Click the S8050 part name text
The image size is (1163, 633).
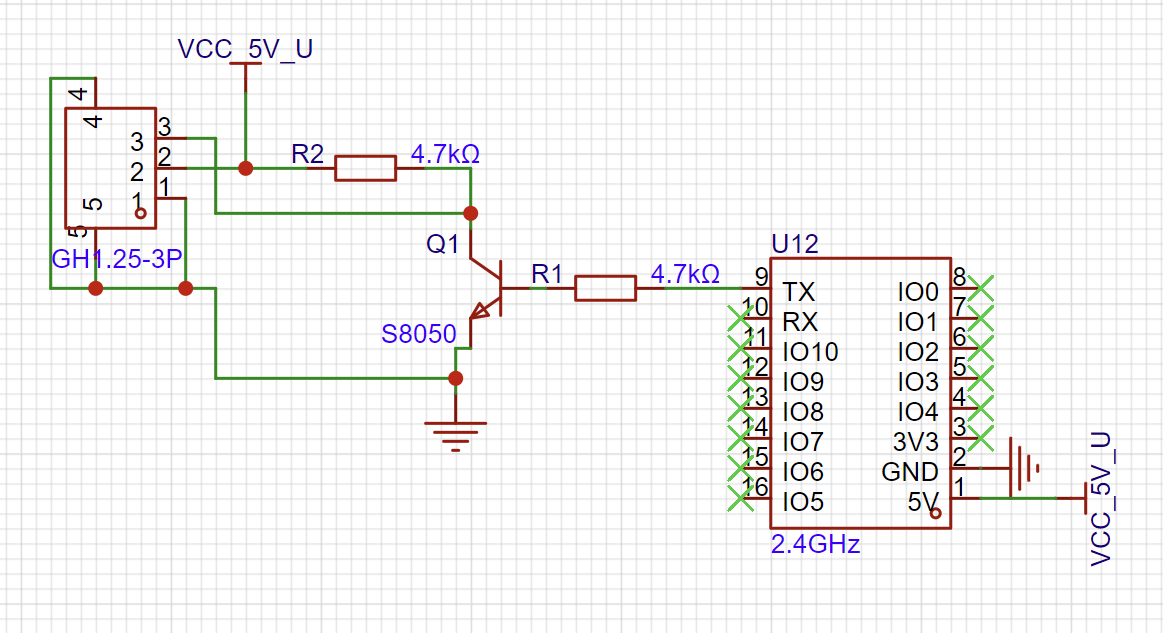pos(418,334)
